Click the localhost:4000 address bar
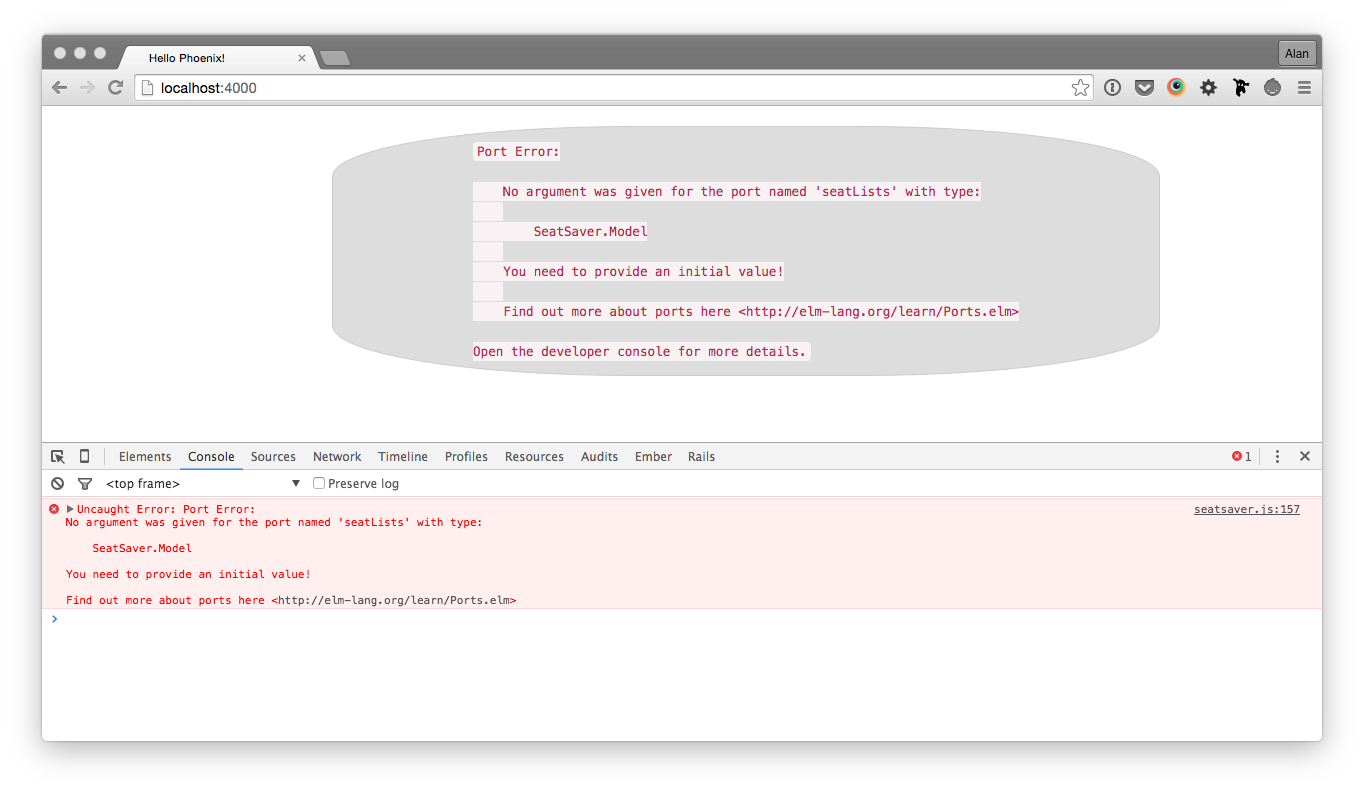This screenshot has width=1364, height=791. [600, 88]
